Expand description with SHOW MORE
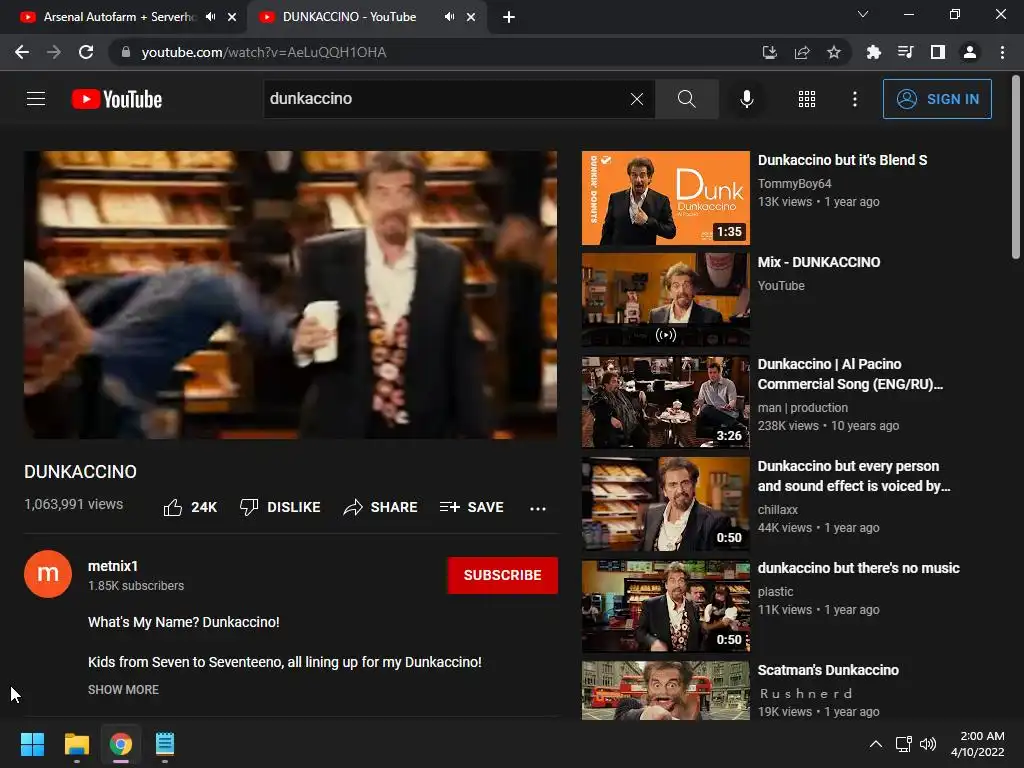 [x=123, y=690]
